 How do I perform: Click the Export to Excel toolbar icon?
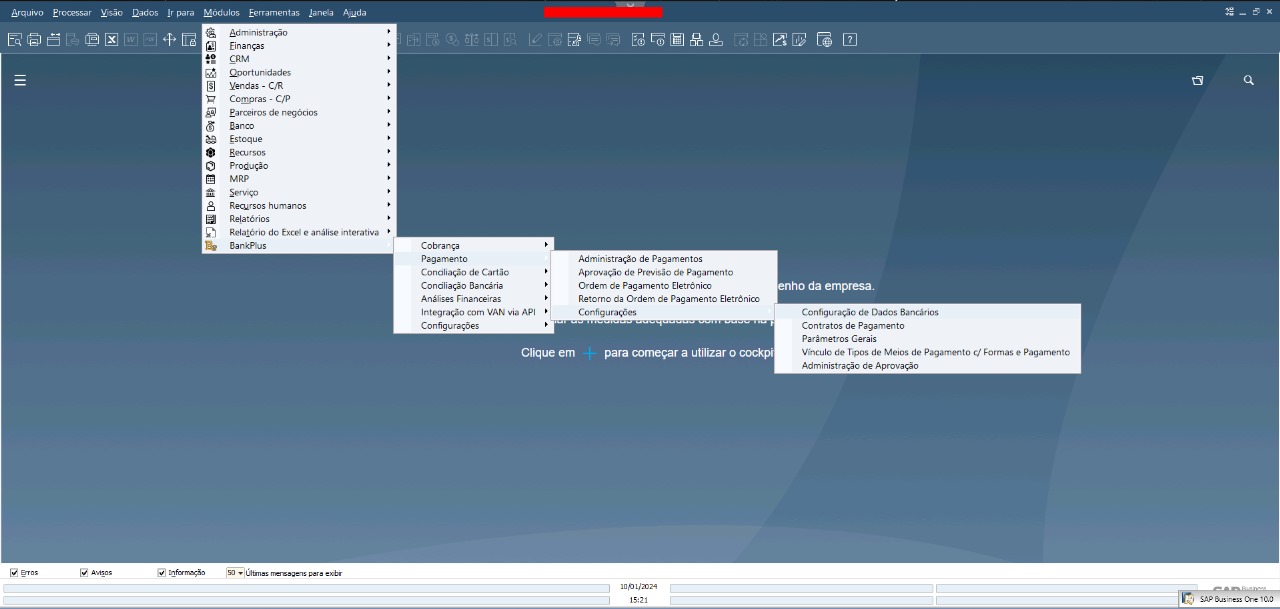pyautogui.click(x=111, y=40)
